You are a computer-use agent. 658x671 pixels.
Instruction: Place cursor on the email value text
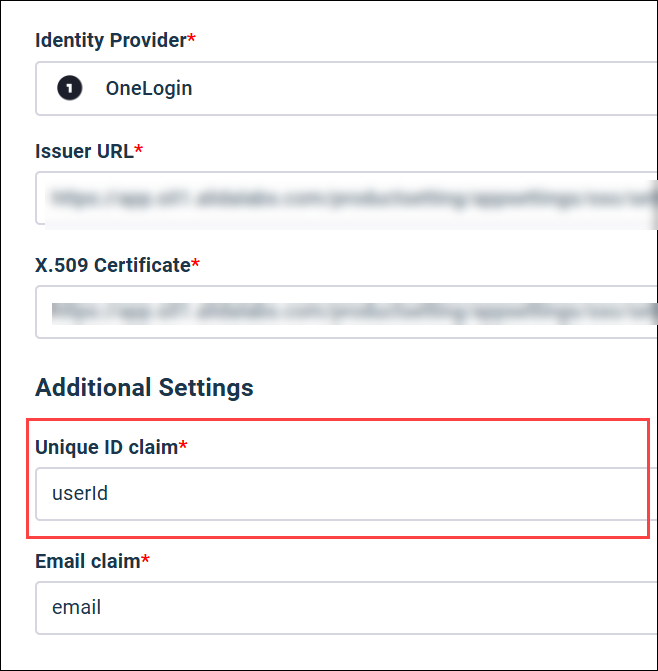(x=76, y=607)
